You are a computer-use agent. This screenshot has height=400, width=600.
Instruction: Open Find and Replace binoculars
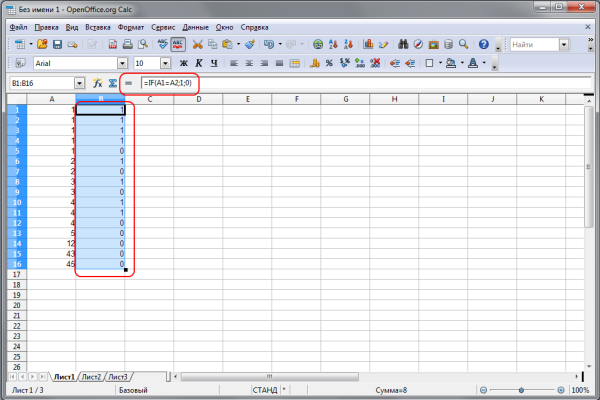pos(403,44)
